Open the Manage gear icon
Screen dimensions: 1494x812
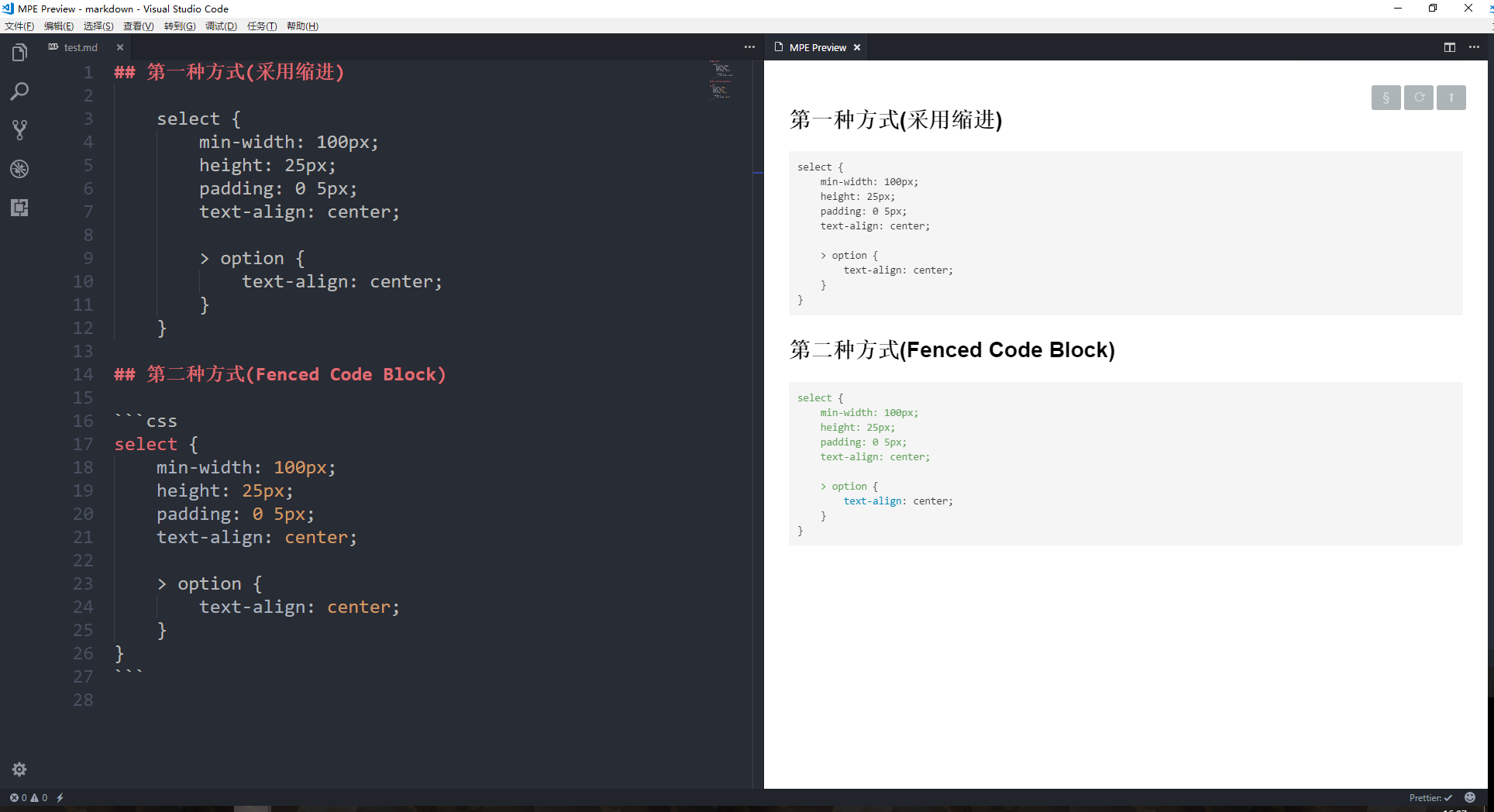[x=19, y=769]
